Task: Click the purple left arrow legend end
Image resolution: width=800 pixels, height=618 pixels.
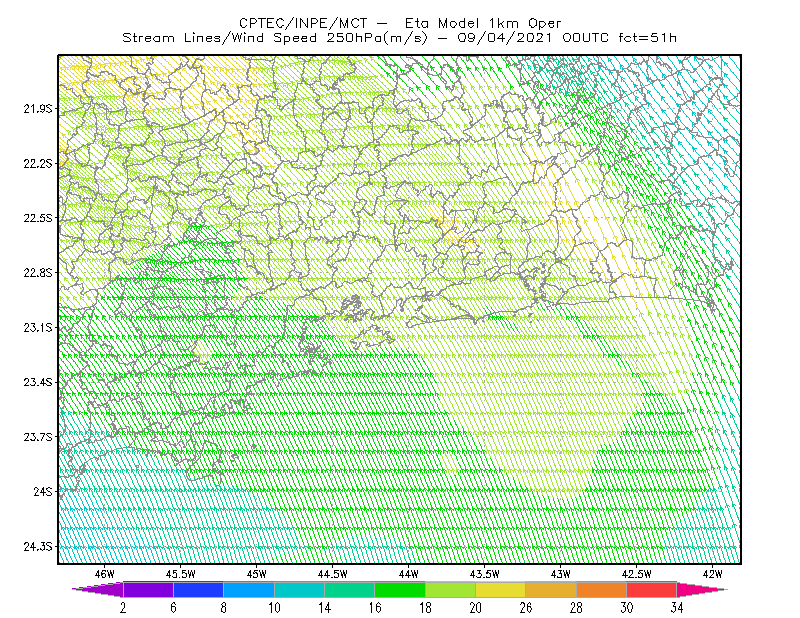Action: coord(98,589)
